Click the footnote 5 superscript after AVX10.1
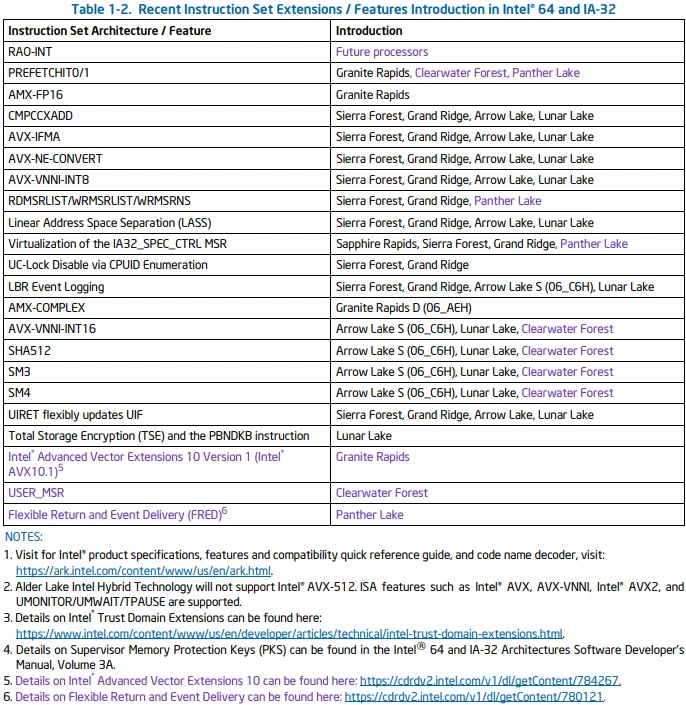Screen dimensions: 686x705 [61, 468]
